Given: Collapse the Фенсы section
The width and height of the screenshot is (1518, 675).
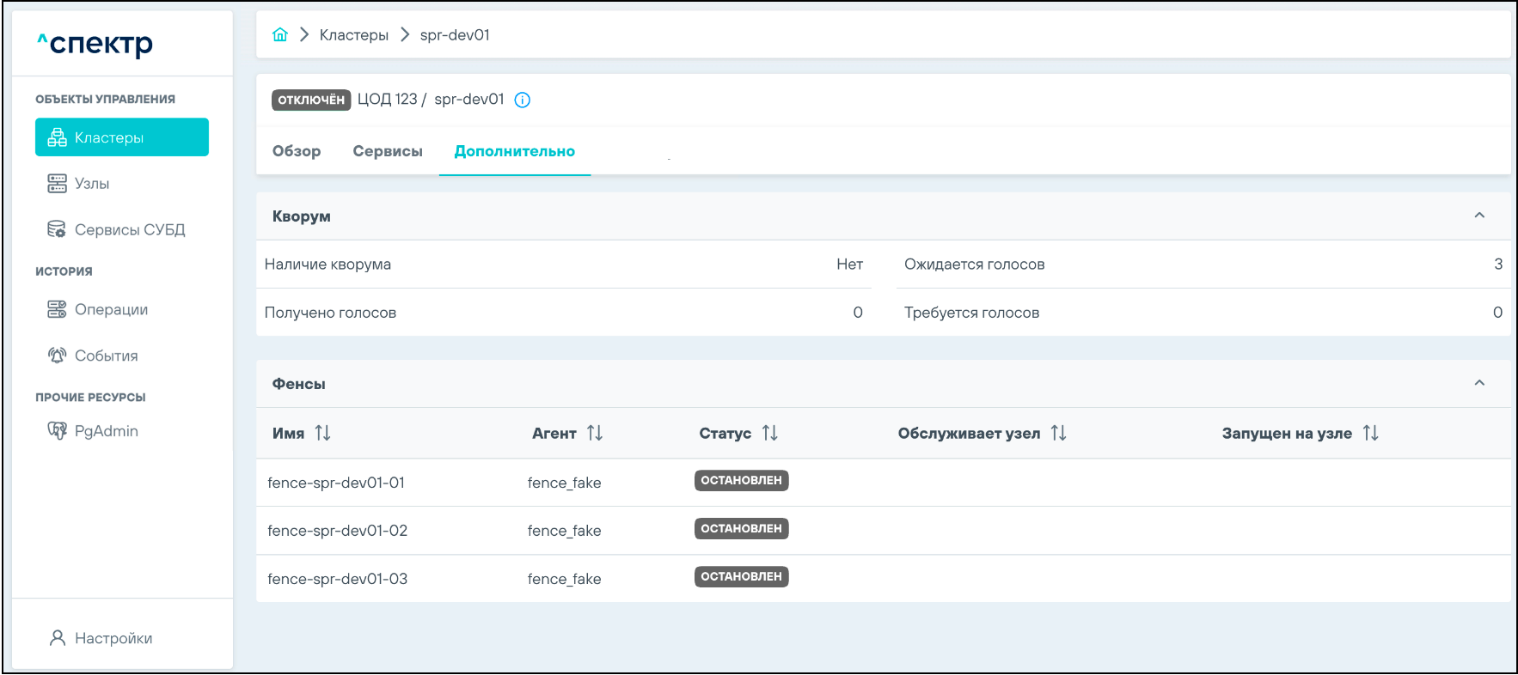Looking at the screenshot, I should coord(1480,383).
